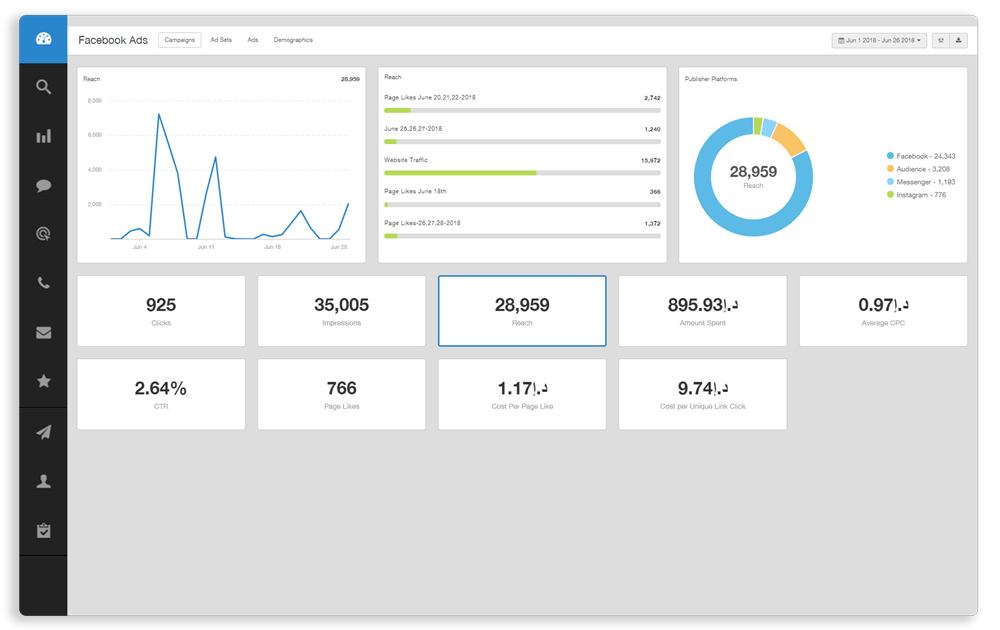This screenshot has height=630, width=1000.
Task: Open the clipboard tasks sidebar icon
Action: coord(43,530)
